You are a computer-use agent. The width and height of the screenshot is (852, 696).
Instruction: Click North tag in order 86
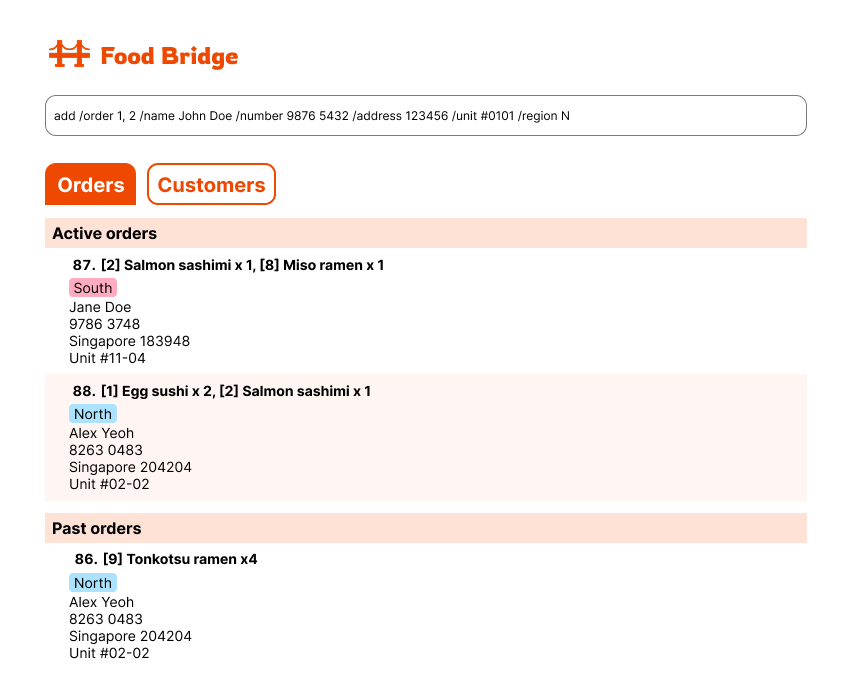click(93, 583)
